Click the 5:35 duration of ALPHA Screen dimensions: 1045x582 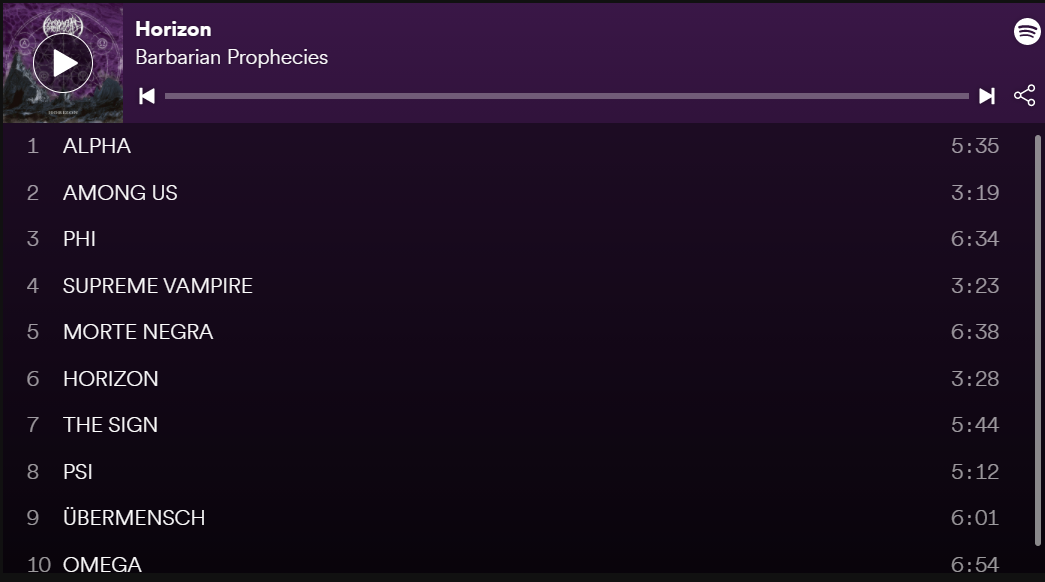click(974, 146)
